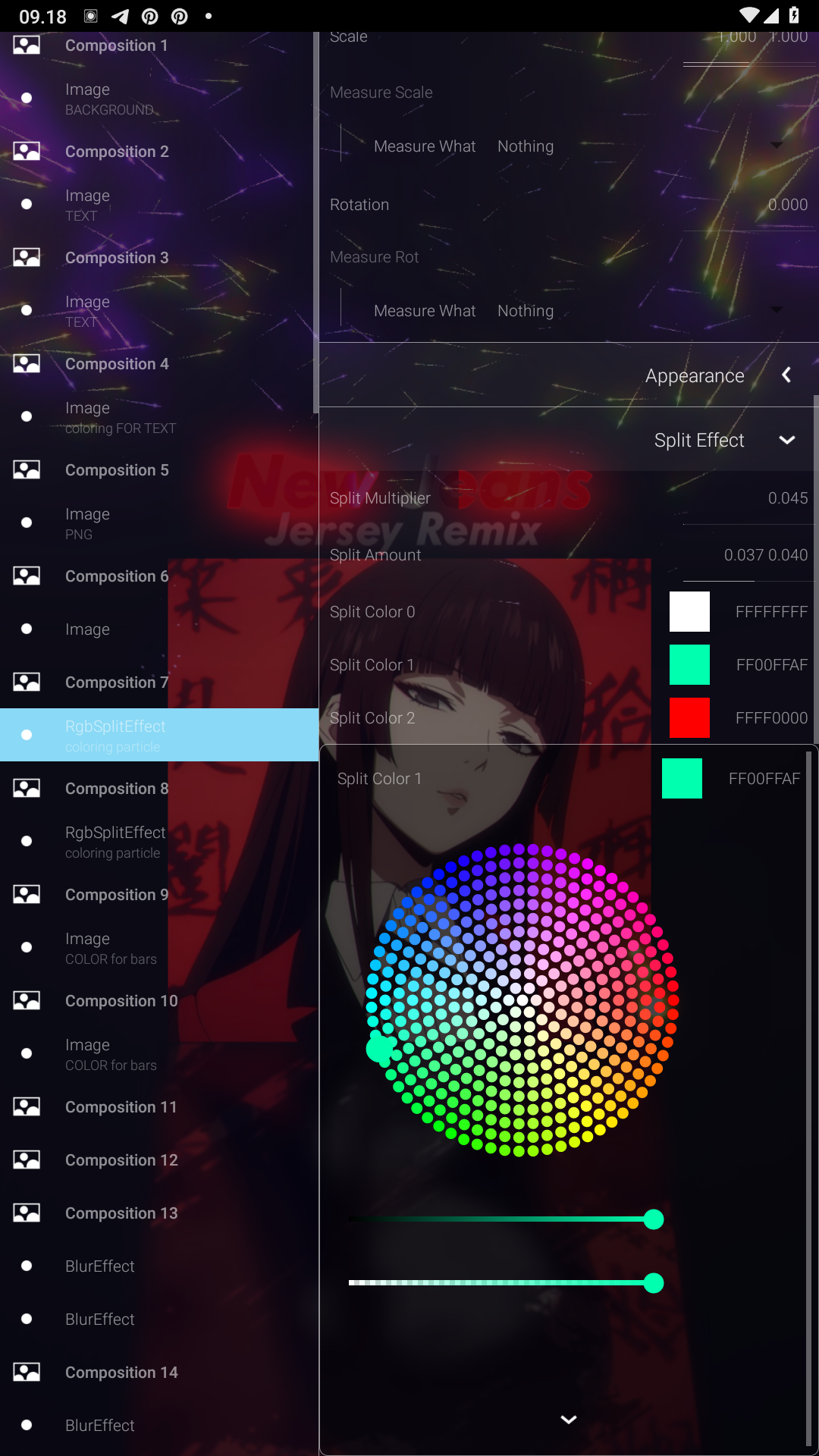The height and width of the screenshot is (1456, 819).
Task: Select Image 'COLOR for bars' under Composition 10
Action: 158,1054
